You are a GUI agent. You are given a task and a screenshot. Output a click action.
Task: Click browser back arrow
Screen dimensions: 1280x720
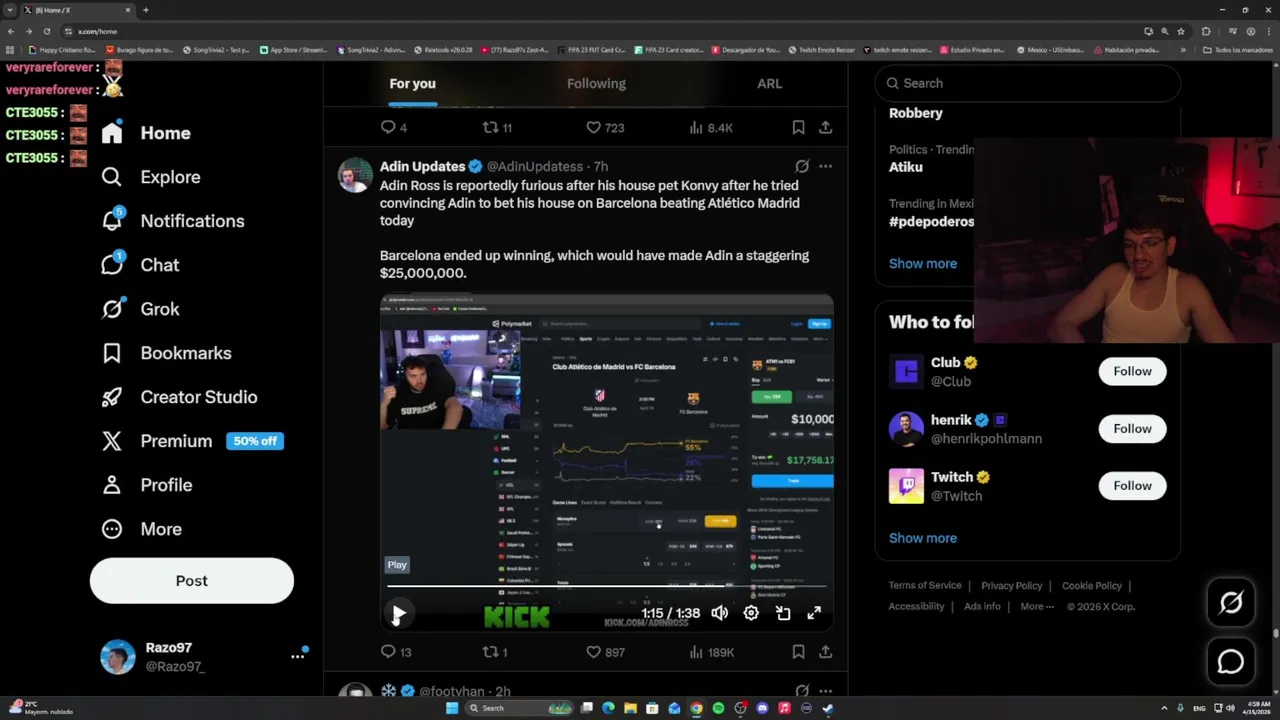coord(11,31)
